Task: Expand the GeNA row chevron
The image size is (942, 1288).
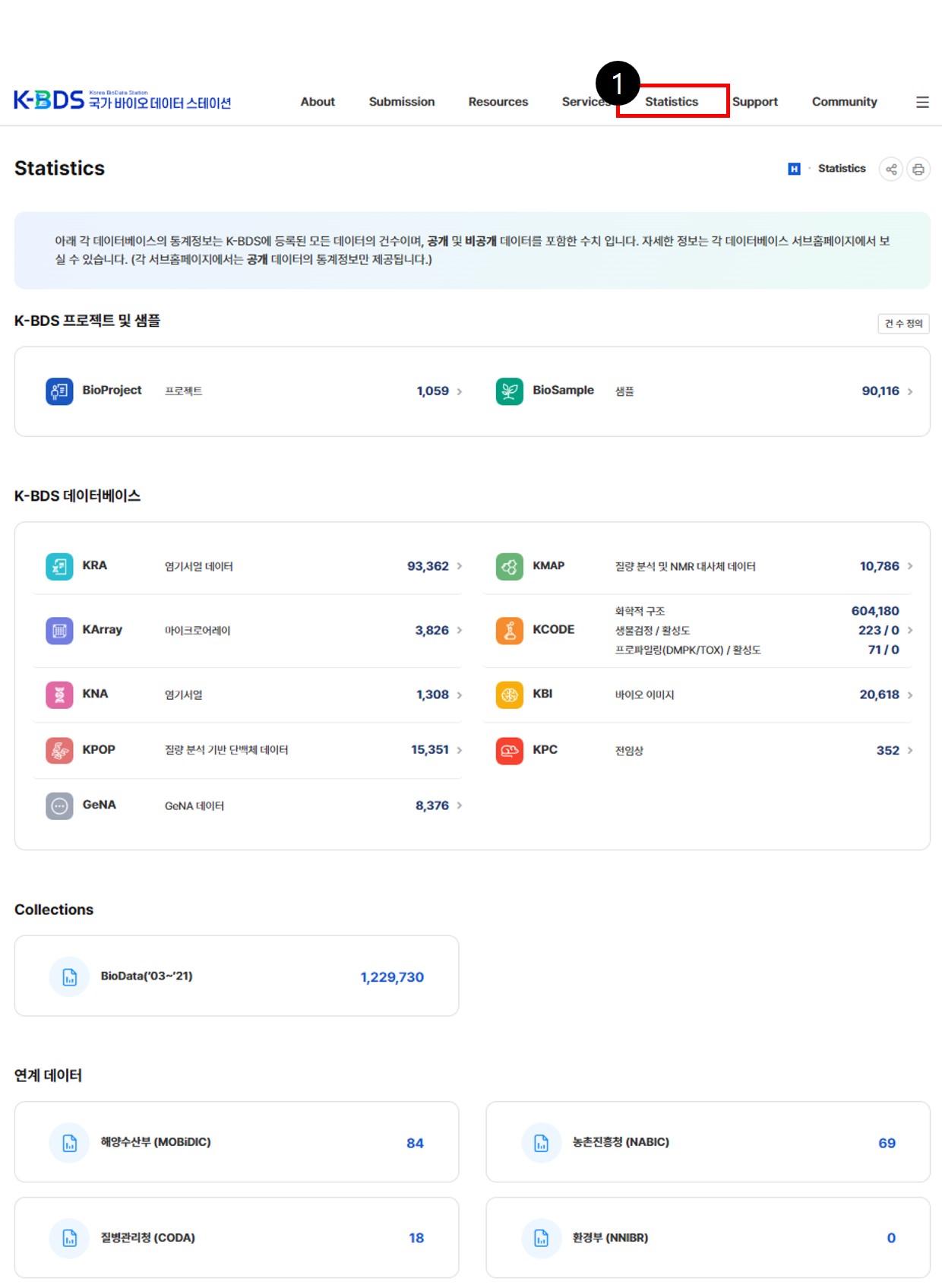Action: (x=459, y=805)
